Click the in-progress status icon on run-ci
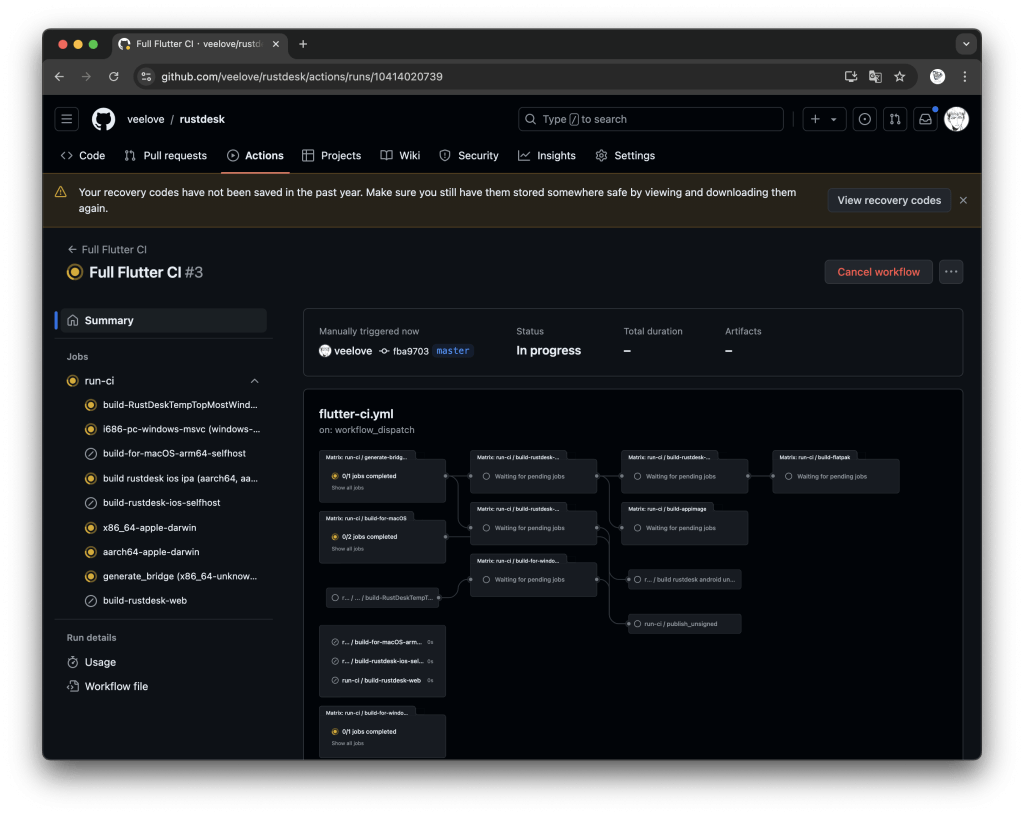Image resolution: width=1024 pixels, height=816 pixels. click(72, 380)
